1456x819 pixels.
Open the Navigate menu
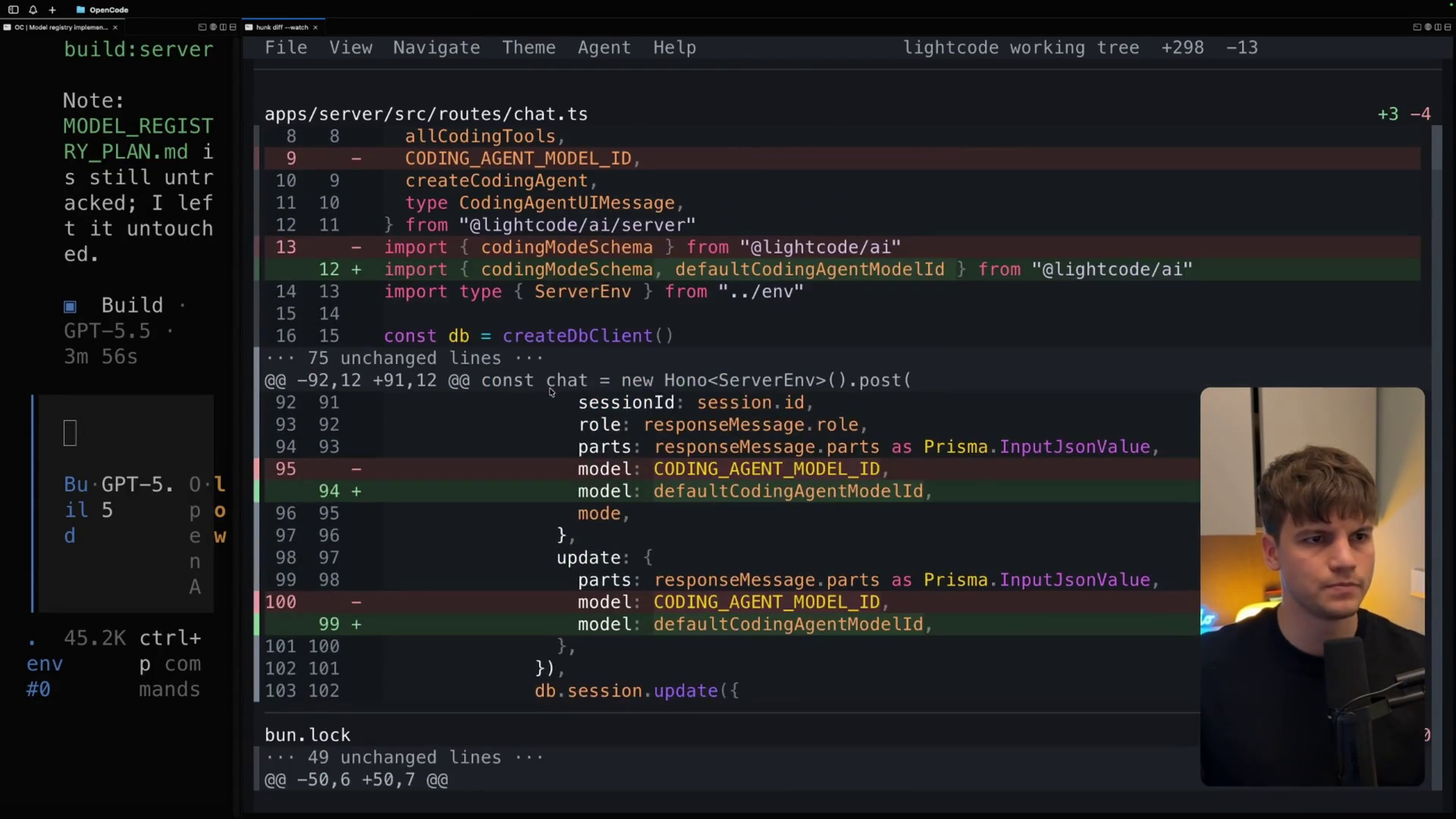(x=436, y=48)
